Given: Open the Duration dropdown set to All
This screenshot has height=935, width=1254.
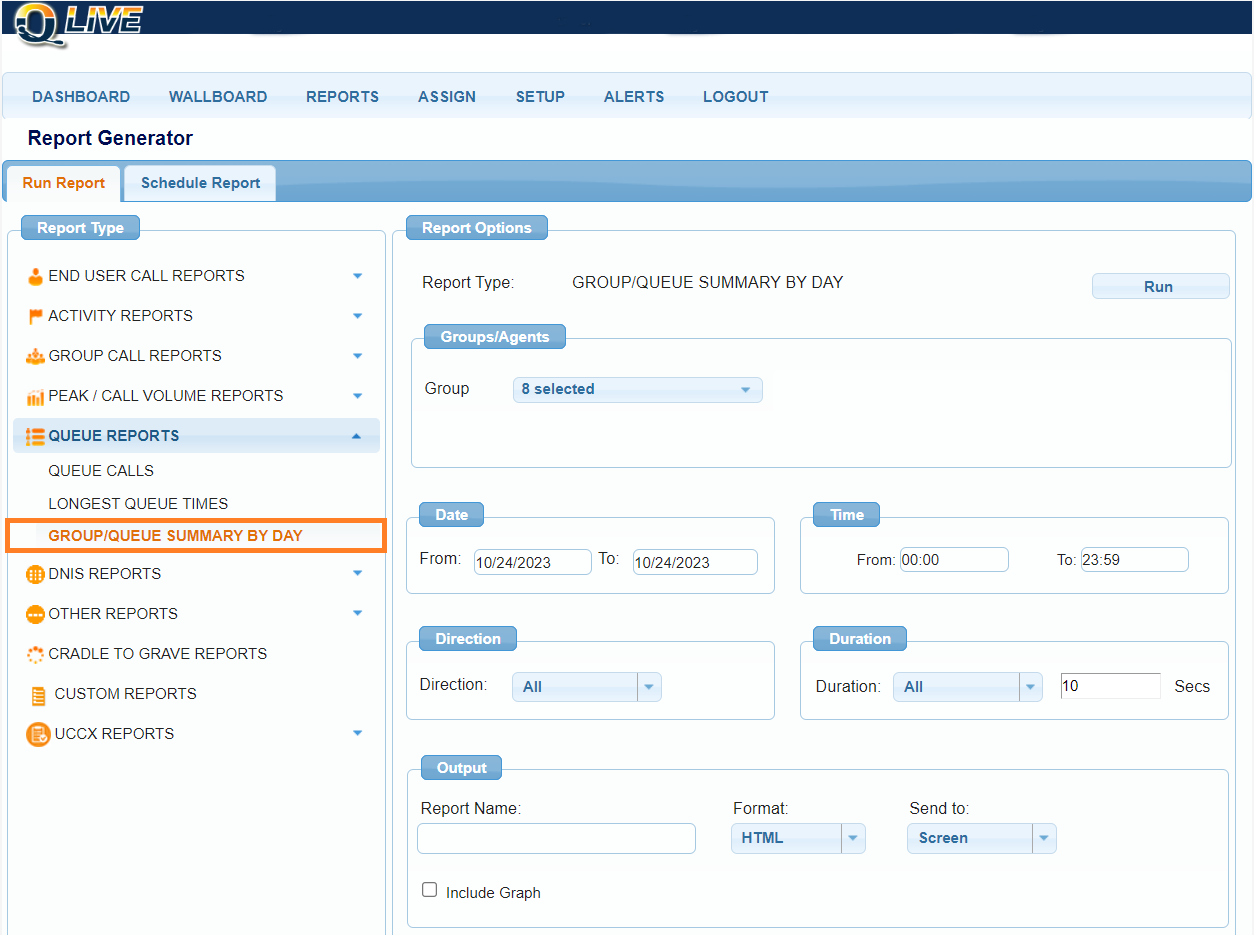Looking at the screenshot, I should (967, 687).
